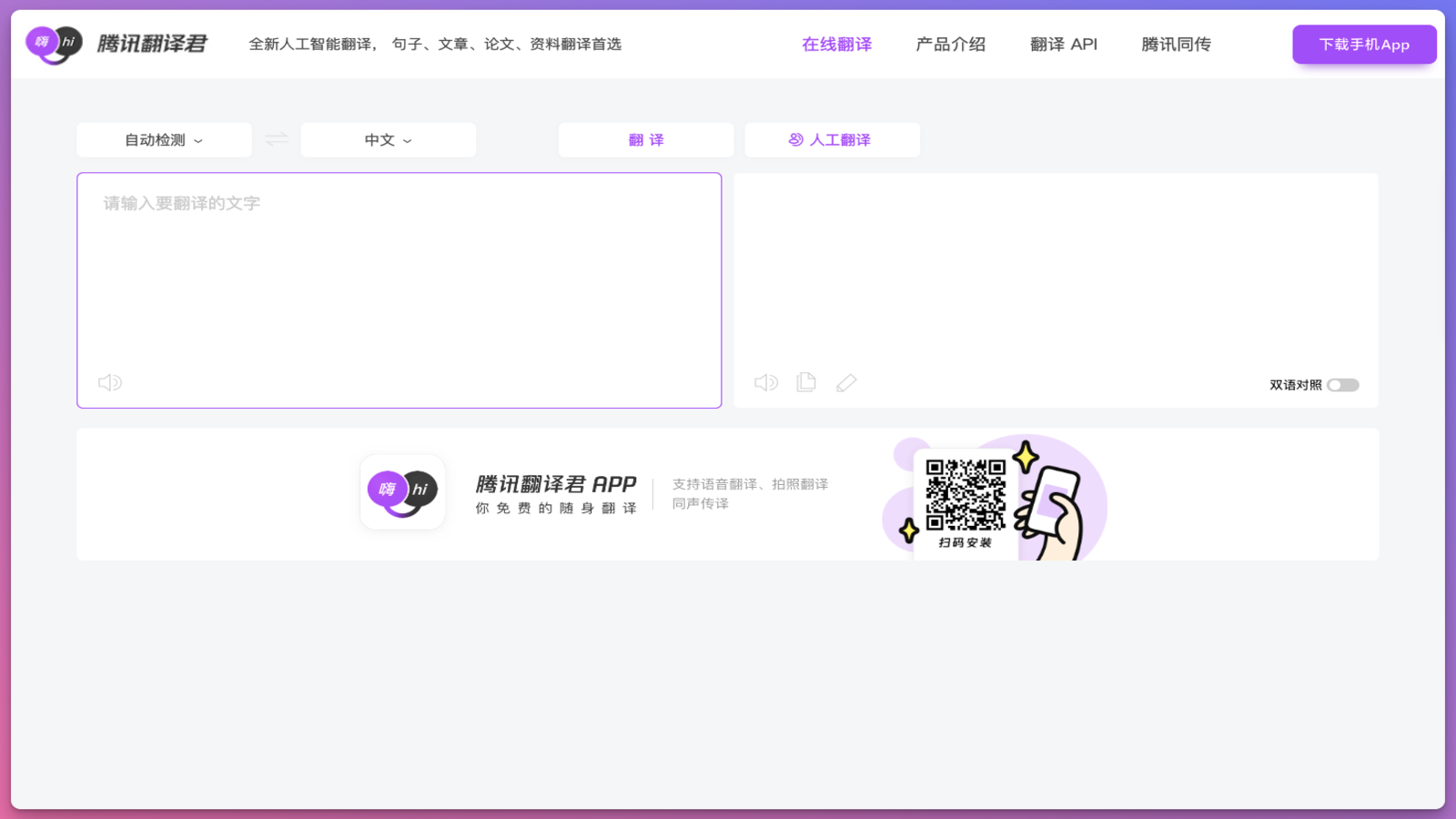1456x819 pixels.
Task: Click the swap languages arrows icon
Action: tap(276, 139)
